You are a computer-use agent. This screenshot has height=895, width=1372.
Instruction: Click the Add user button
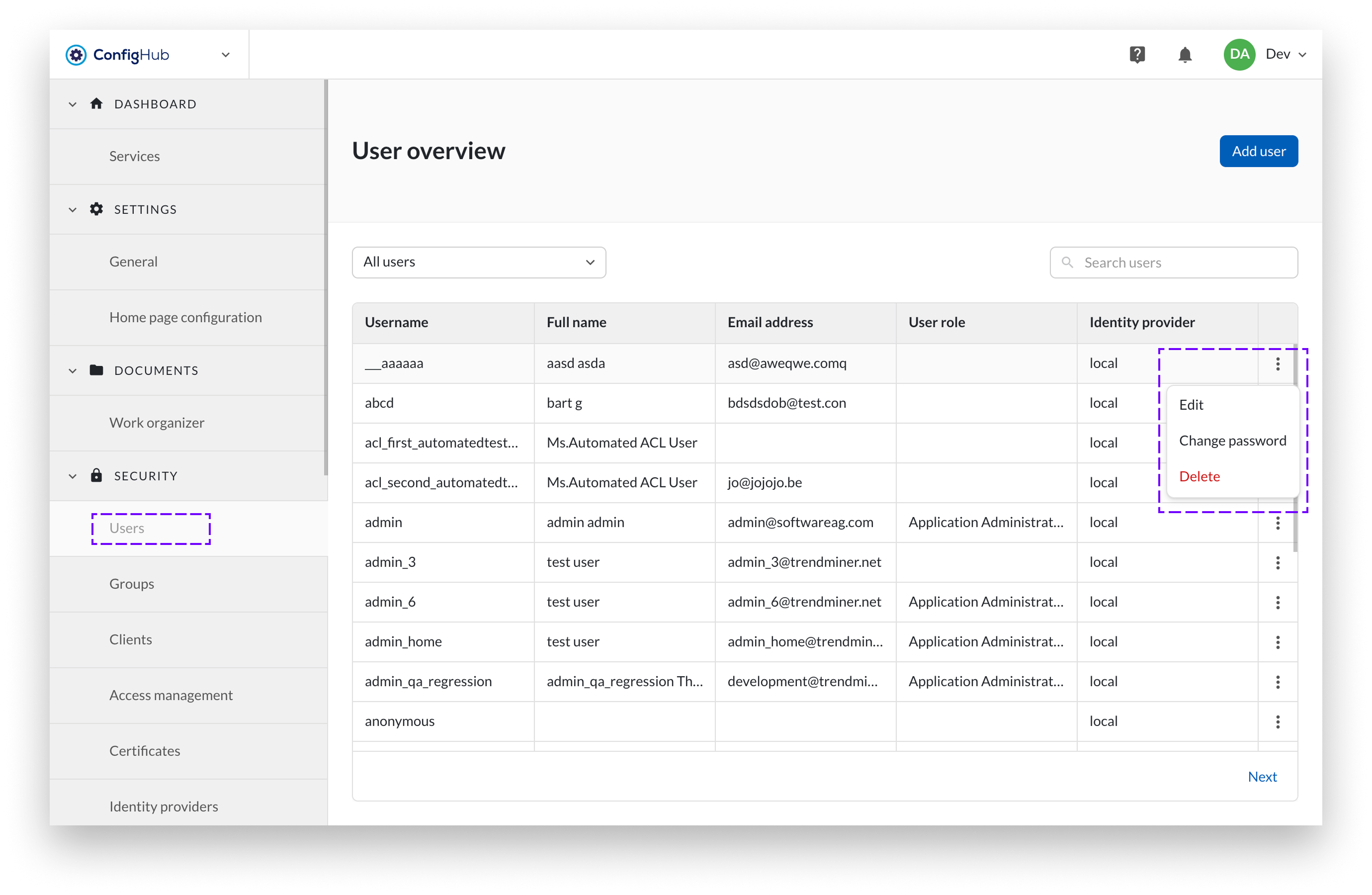tap(1259, 151)
